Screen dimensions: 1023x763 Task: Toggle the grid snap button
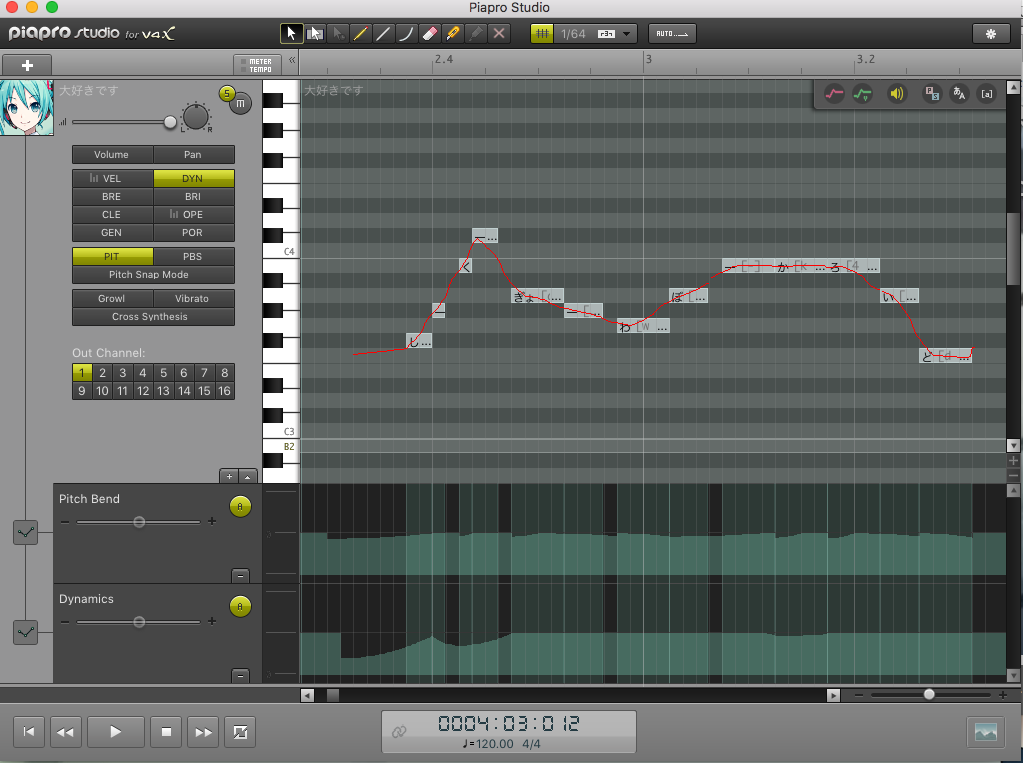click(542, 33)
